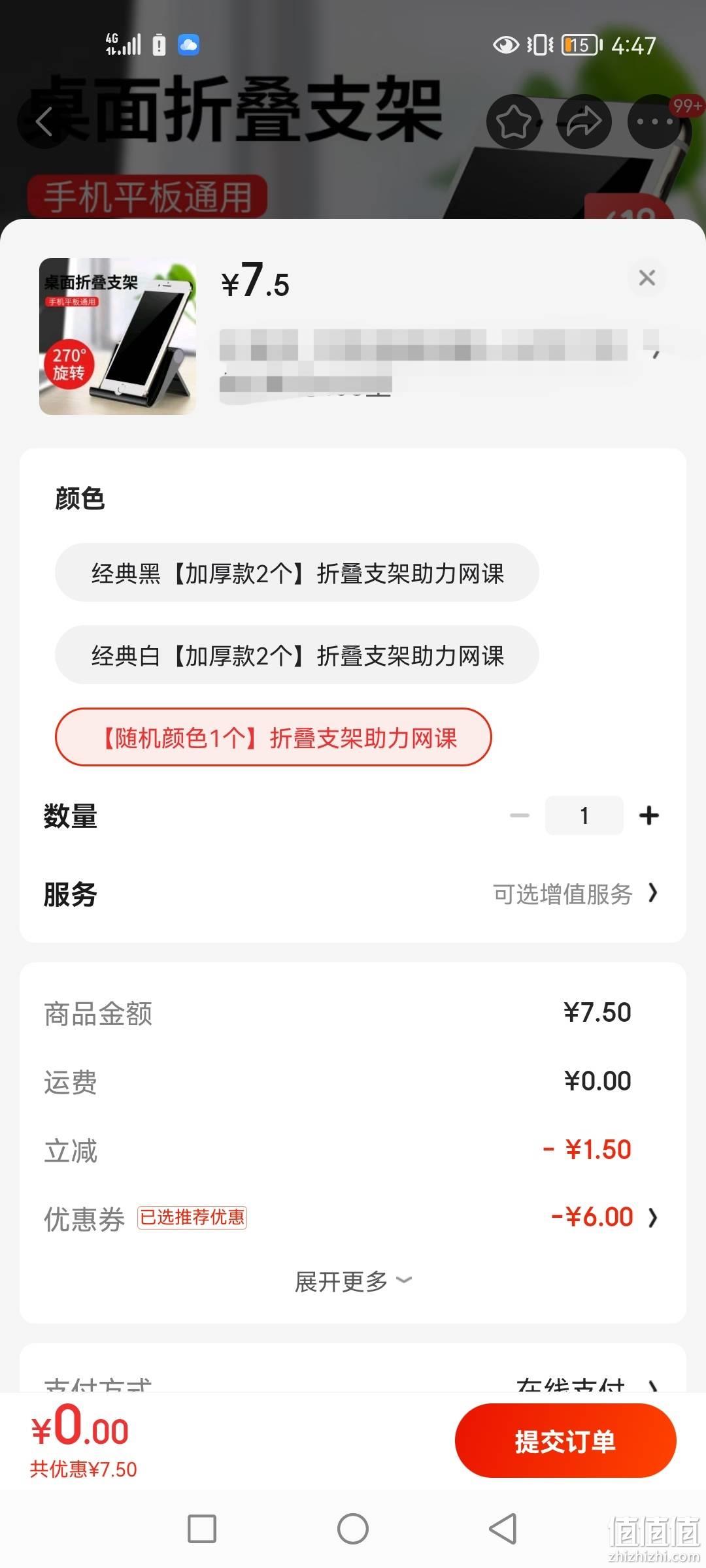Increase quantity with plus icon
This screenshot has width=706, height=1568.
(649, 815)
